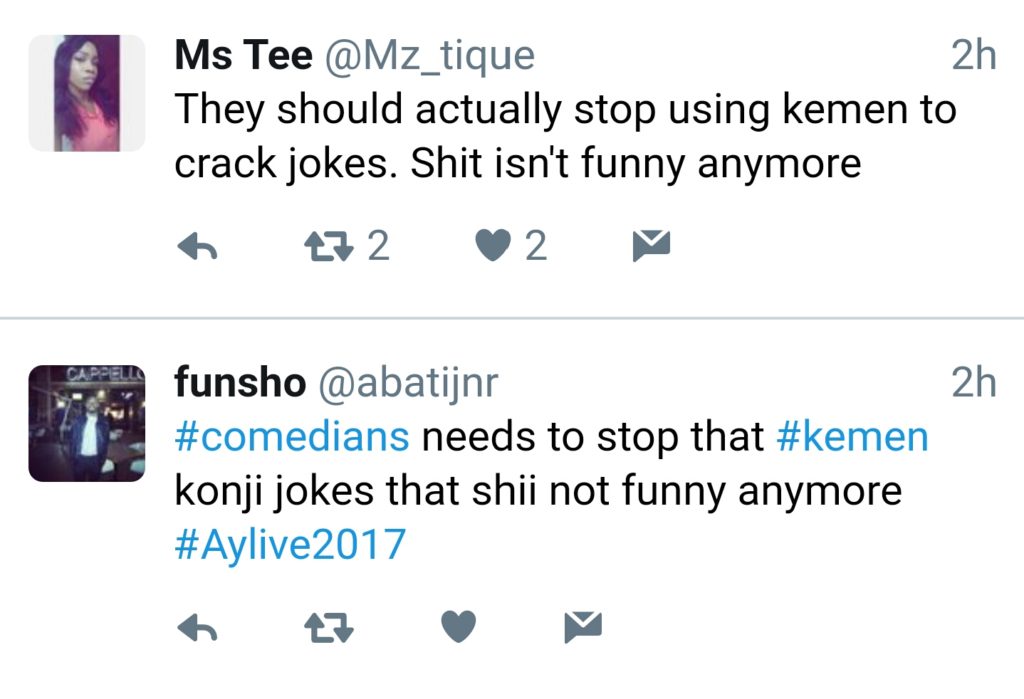
Task: Visit the @Mz_tique handle
Action: tap(428, 56)
